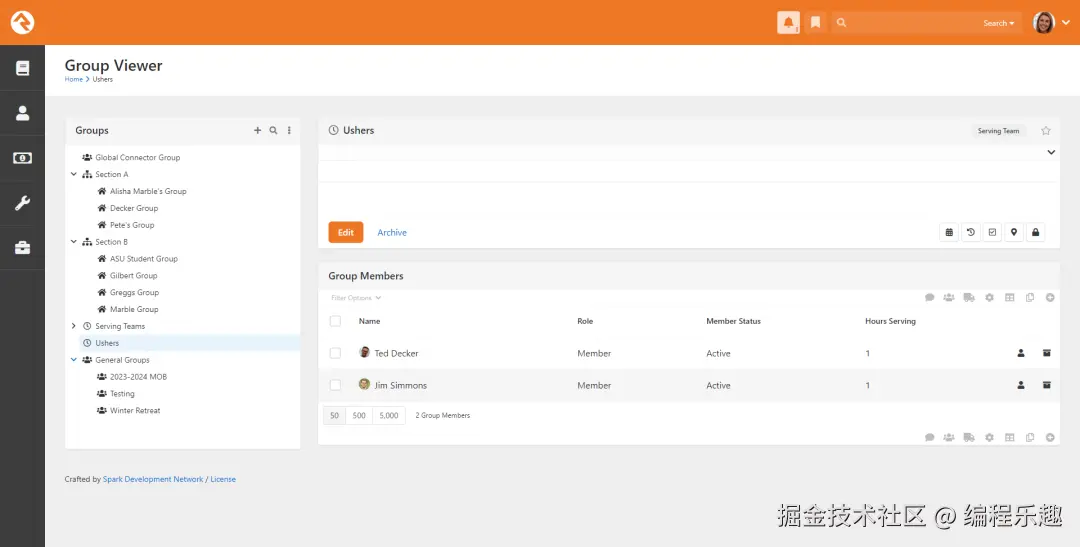1080x547 pixels.
Task: Open the notifications bell icon
Action: 788,22
